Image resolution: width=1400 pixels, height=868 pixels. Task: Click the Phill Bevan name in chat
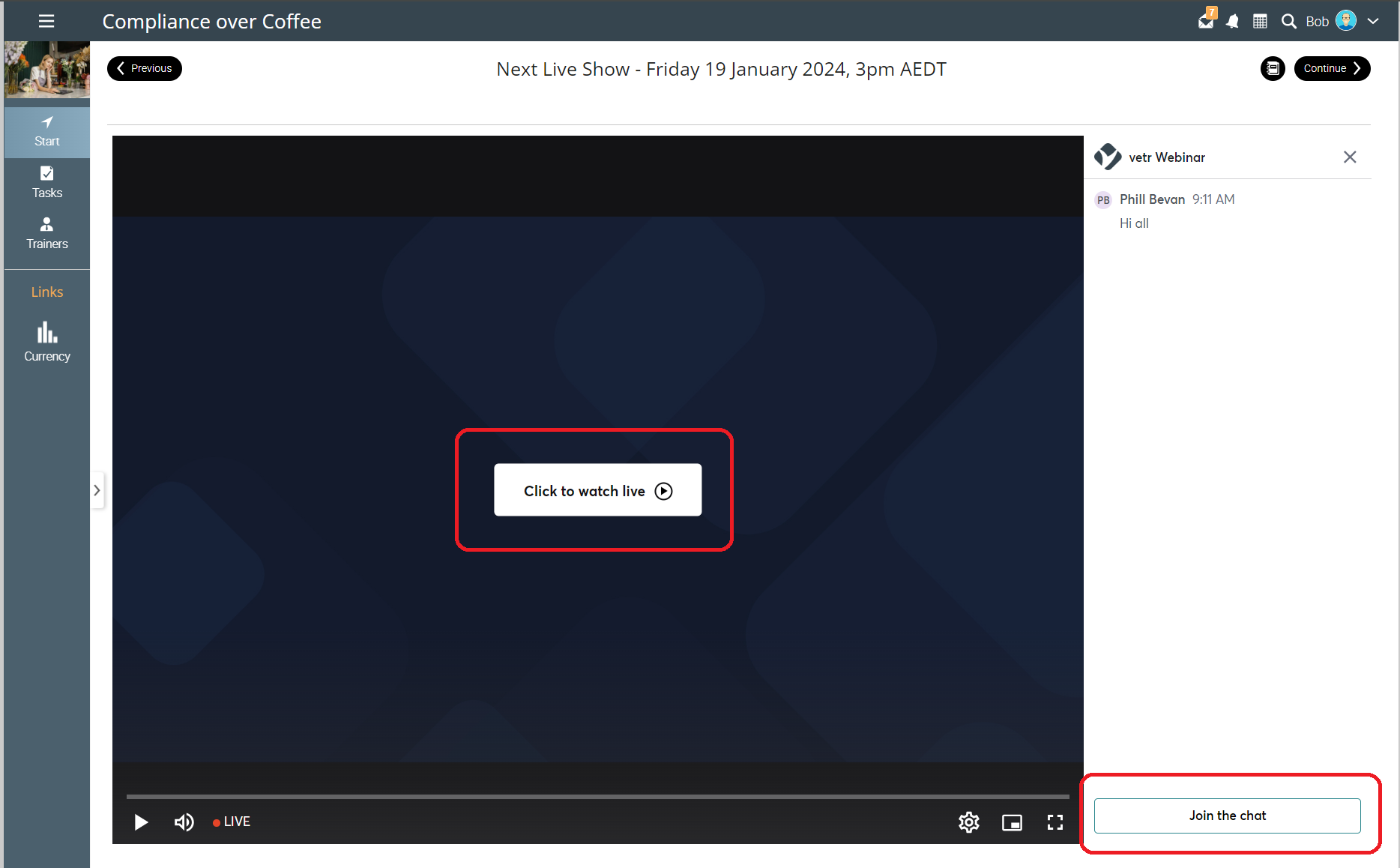[x=1152, y=199]
